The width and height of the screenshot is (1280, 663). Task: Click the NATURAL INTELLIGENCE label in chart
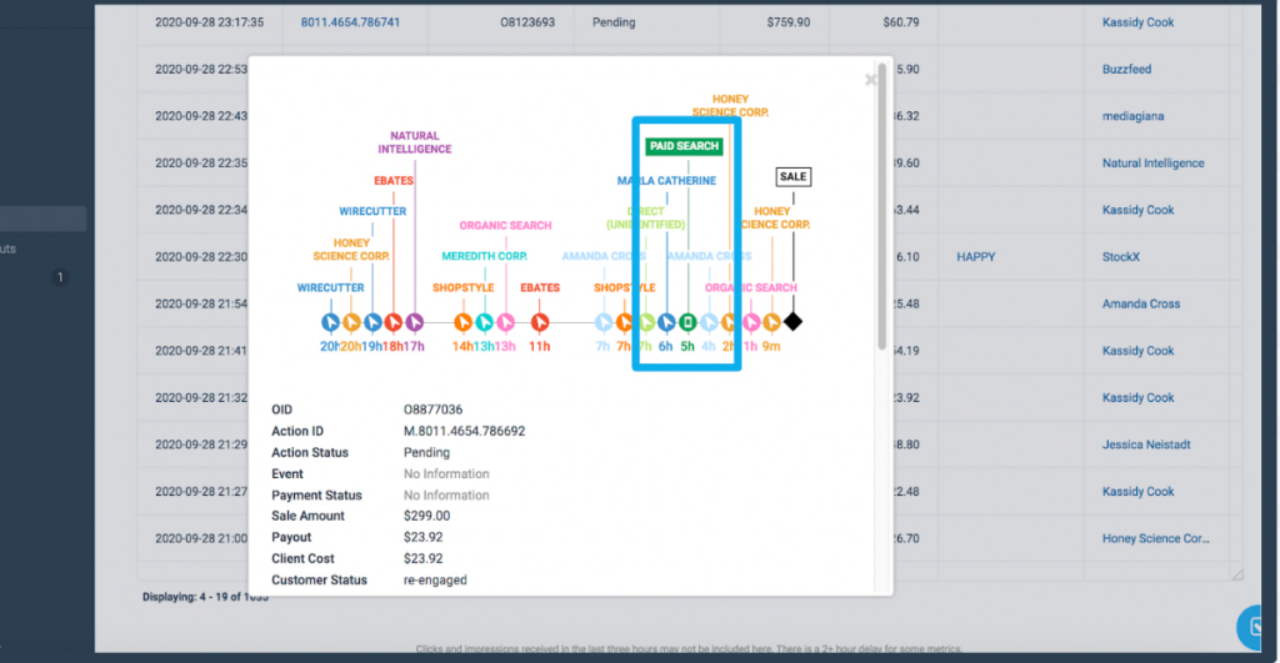[415, 142]
